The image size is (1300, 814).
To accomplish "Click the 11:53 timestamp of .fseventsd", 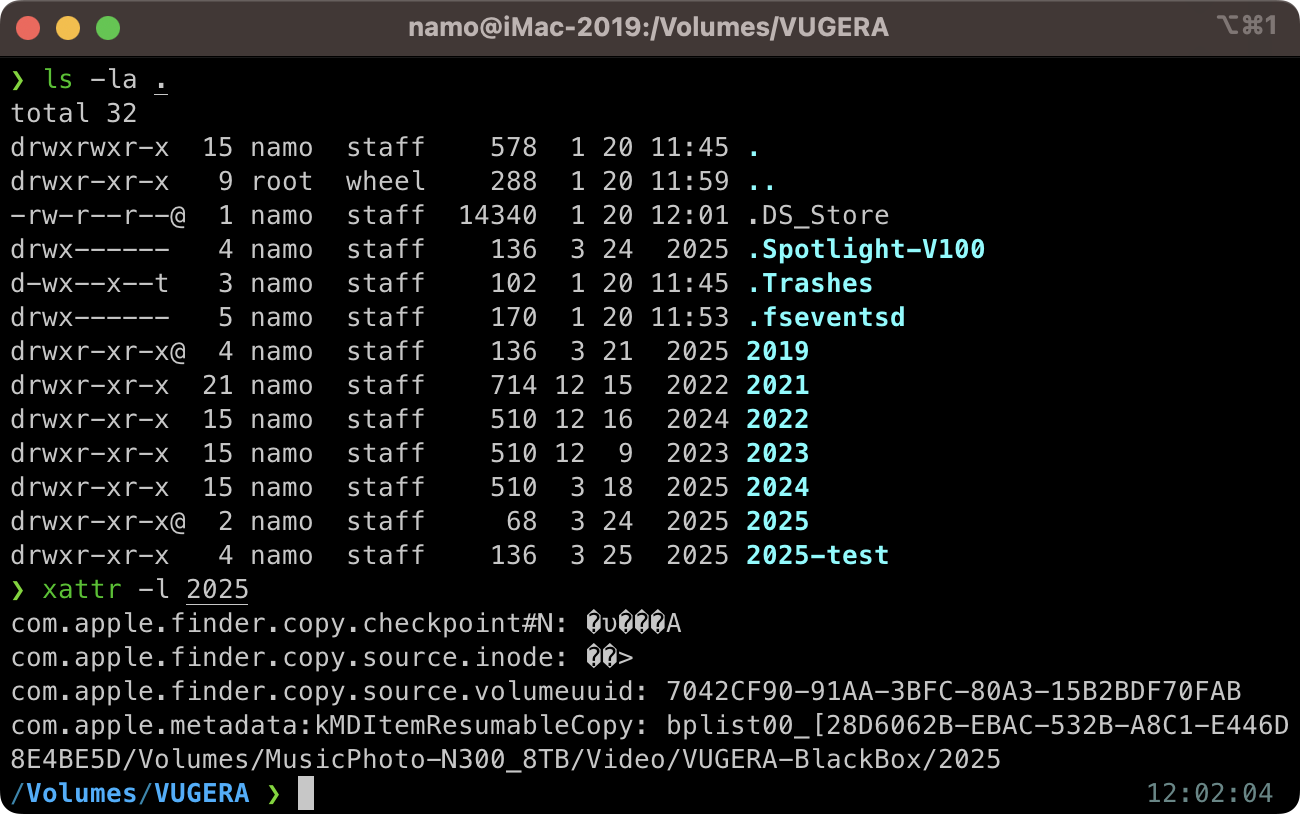I will click(x=689, y=318).
